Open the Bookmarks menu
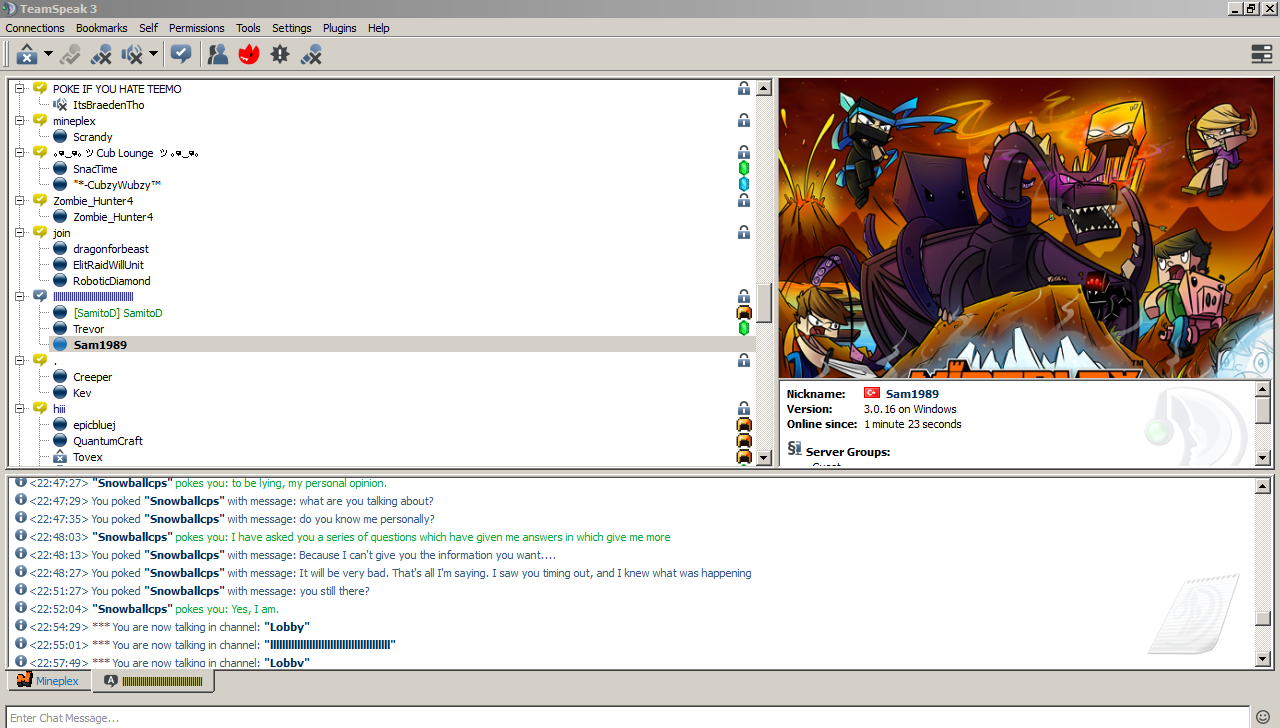 [x=102, y=28]
